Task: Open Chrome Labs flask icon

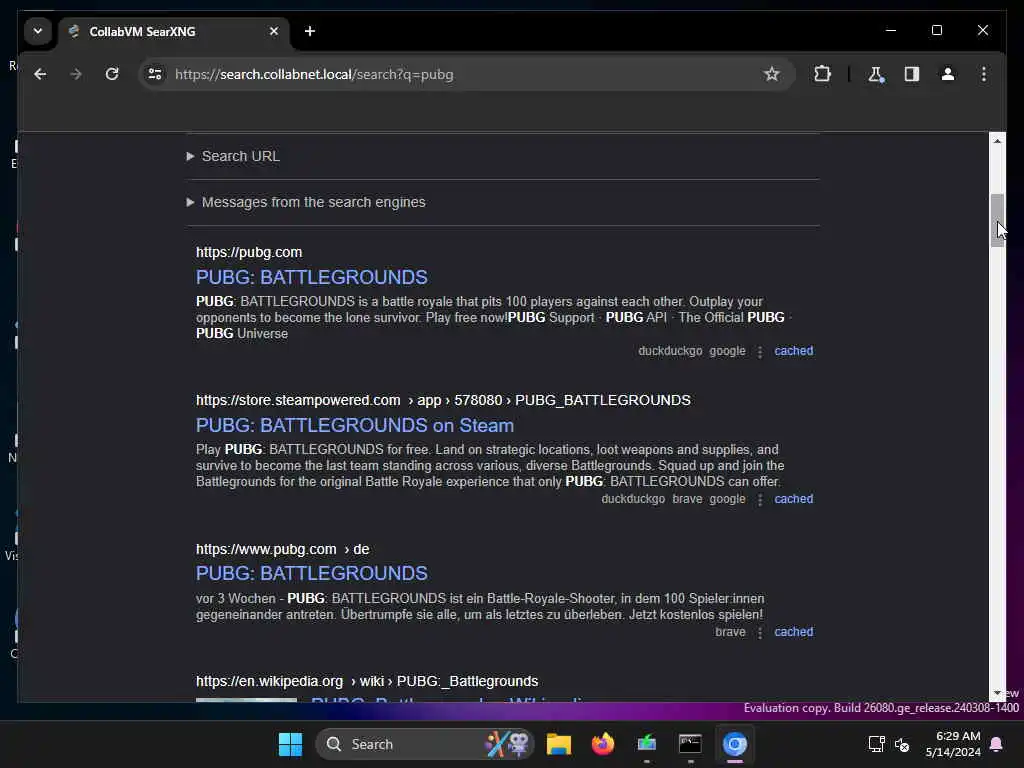Action: coord(876,74)
